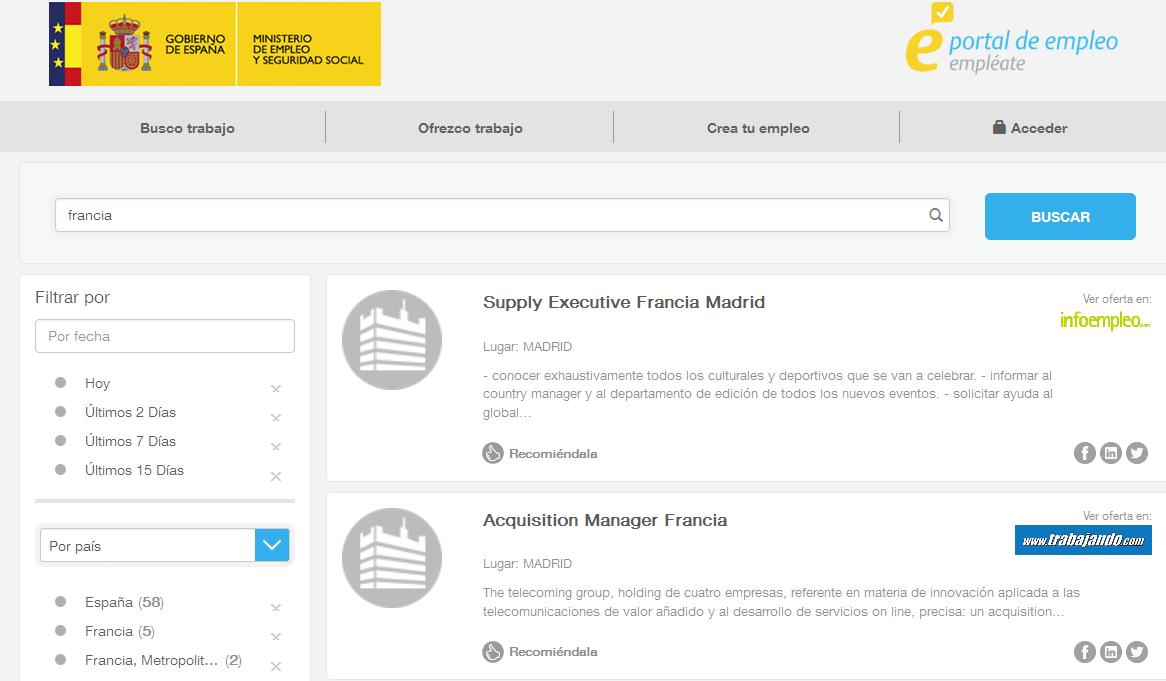Image resolution: width=1166 pixels, height=681 pixels.
Task: Open the Crea tu empleo menu
Action: (758, 128)
